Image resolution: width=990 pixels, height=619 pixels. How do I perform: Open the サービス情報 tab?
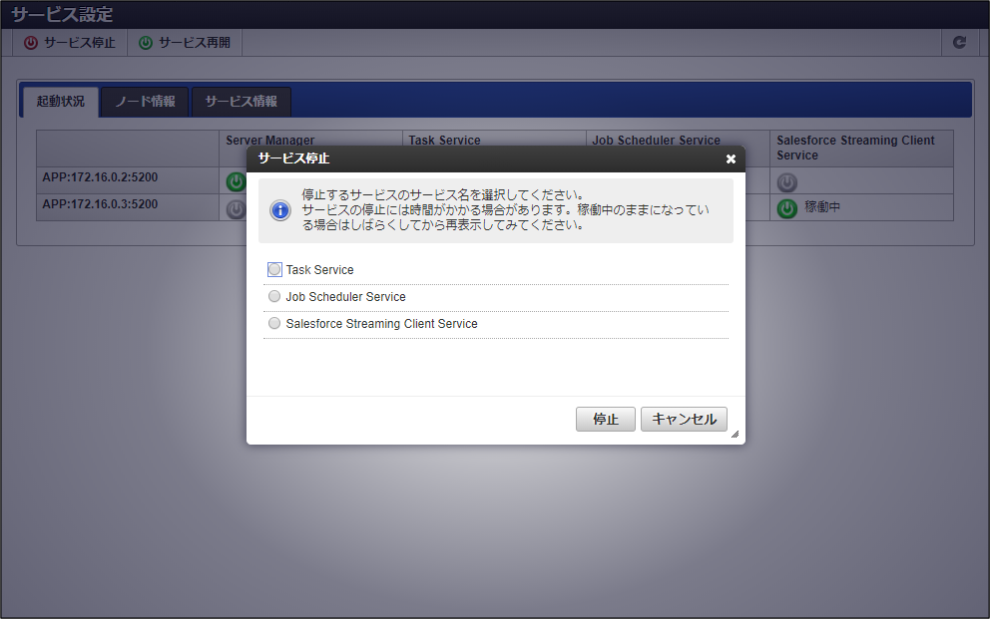pos(241,102)
